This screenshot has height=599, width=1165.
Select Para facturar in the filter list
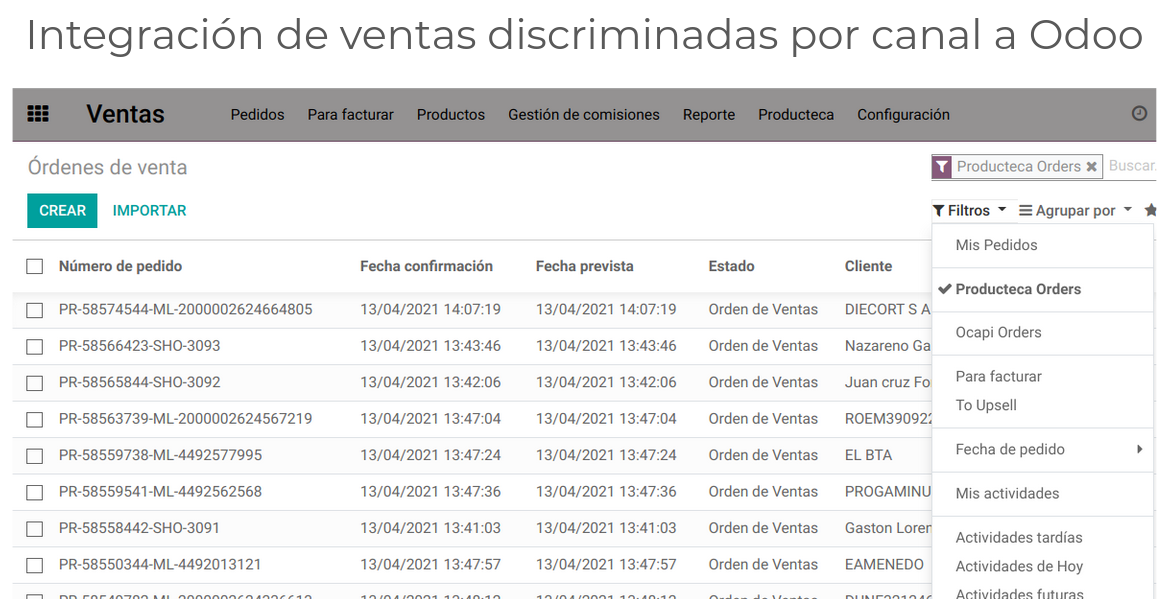pyautogui.click(x=1043, y=376)
